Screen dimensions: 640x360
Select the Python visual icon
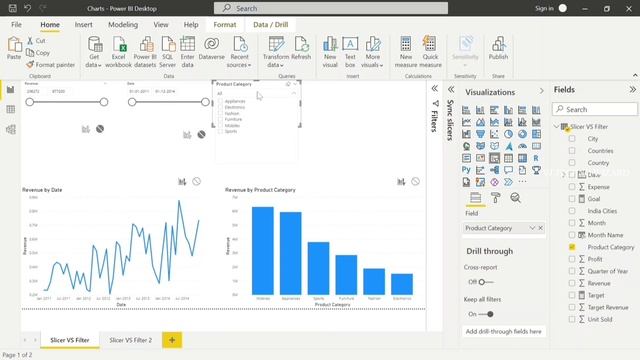(466, 170)
